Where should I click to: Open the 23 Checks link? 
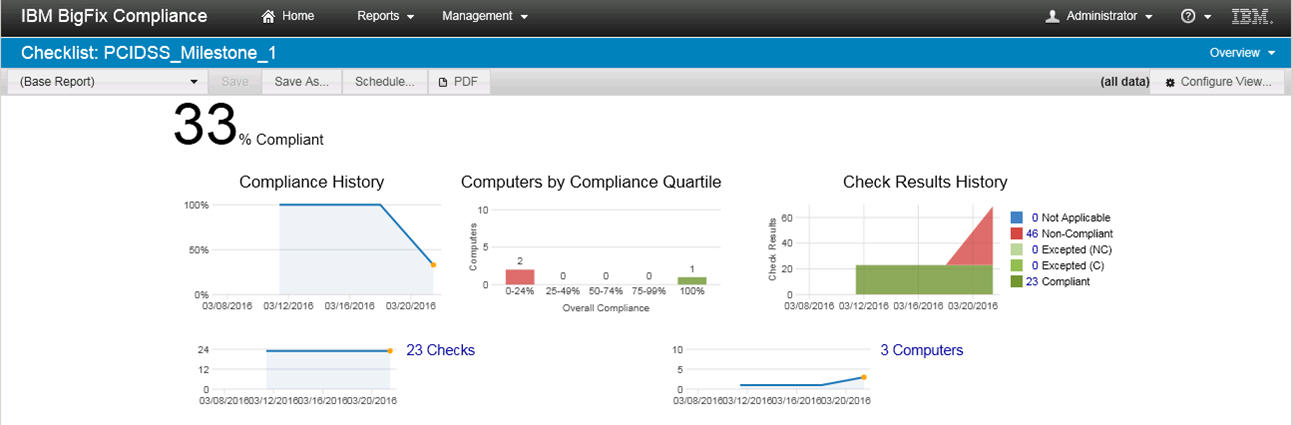tap(440, 350)
